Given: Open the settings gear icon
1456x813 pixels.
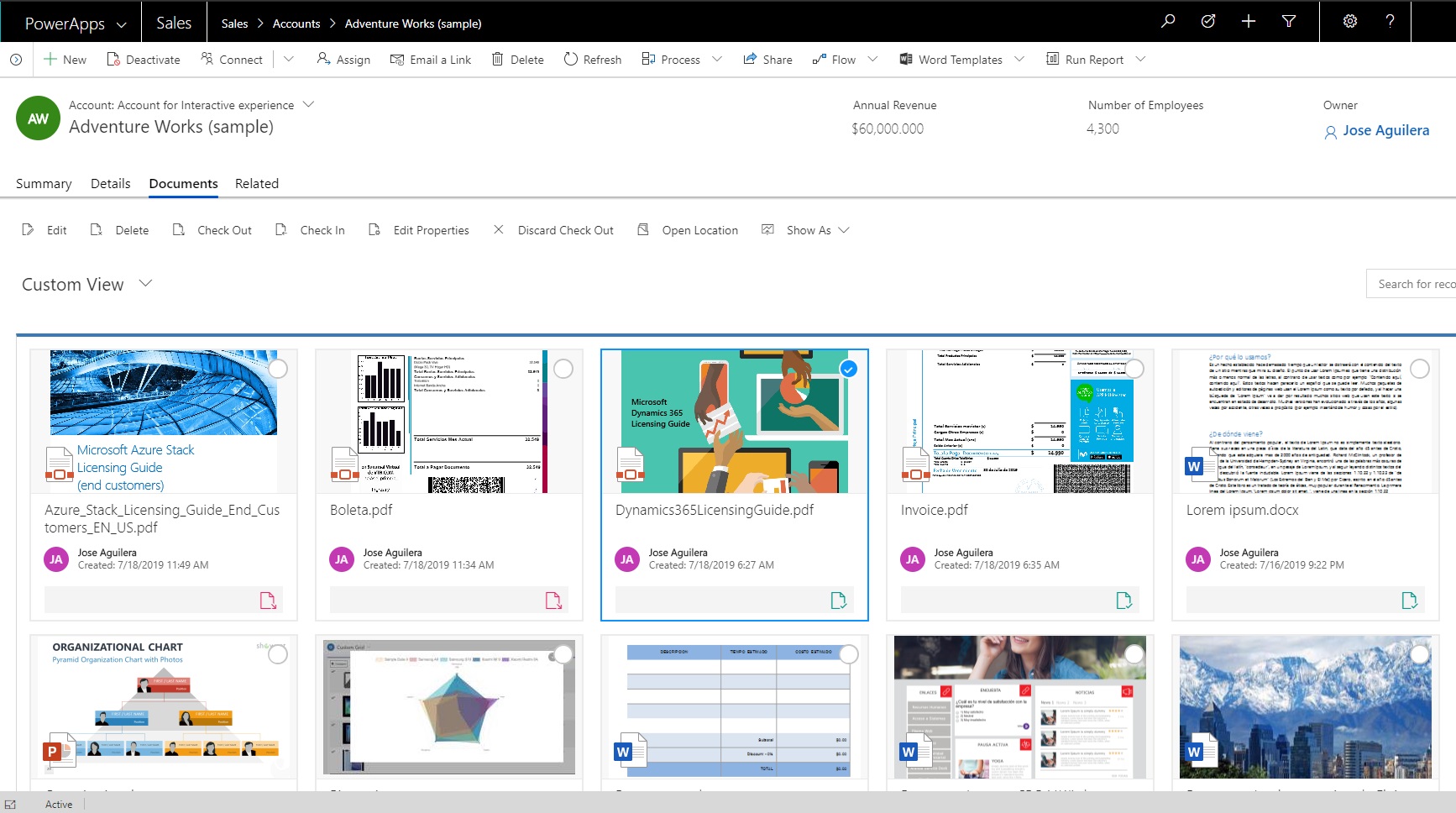Looking at the screenshot, I should pyautogui.click(x=1350, y=21).
